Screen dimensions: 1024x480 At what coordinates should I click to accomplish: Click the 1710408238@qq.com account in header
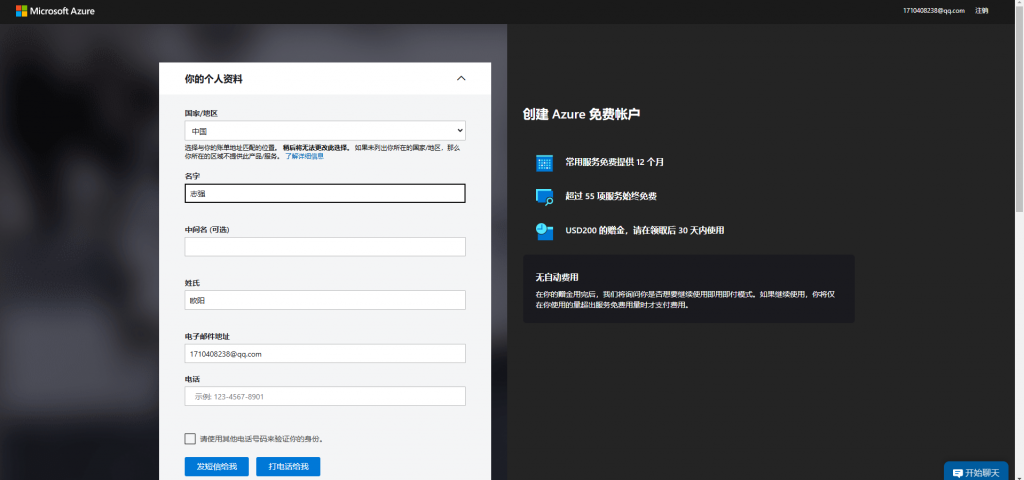pyautogui.click(x=934, y=10)
